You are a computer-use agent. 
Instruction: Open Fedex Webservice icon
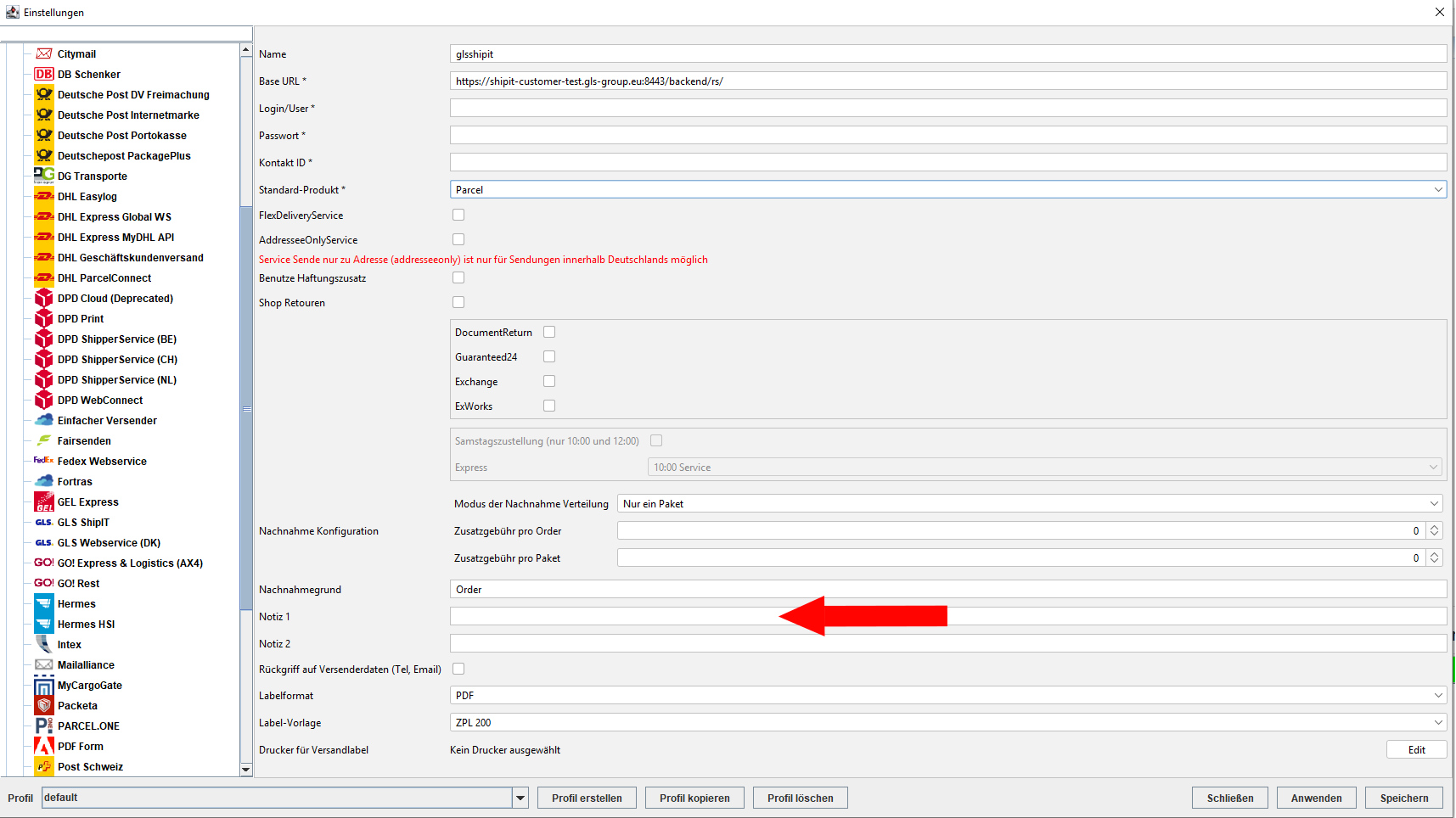coord(44,461)
